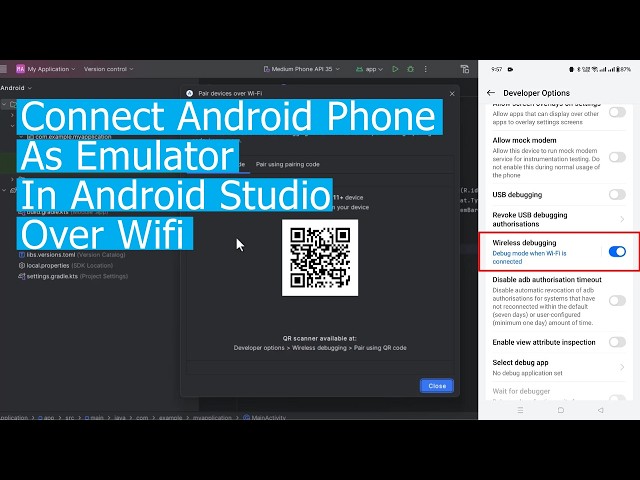Screen dimensions: 640x480
Task: Click the Android Studio icon in the dialog title
Action: coord(189,93)
